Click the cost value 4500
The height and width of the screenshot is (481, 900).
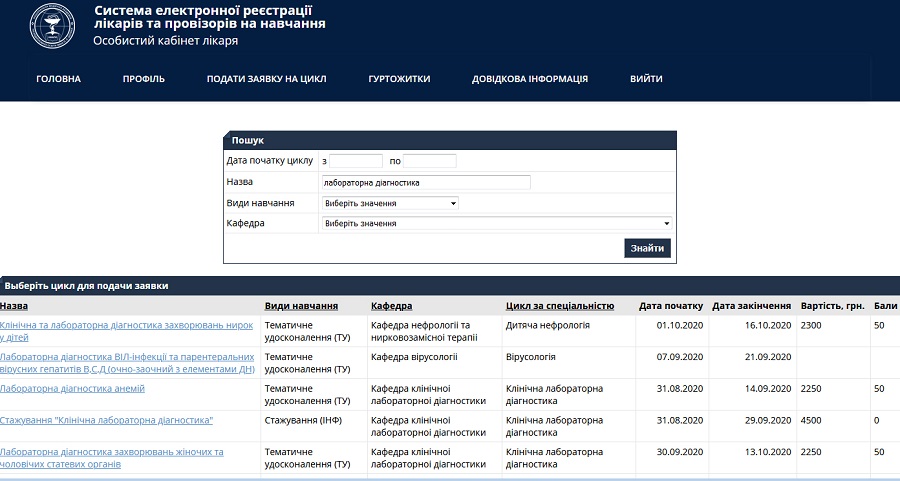click(811, 420)
